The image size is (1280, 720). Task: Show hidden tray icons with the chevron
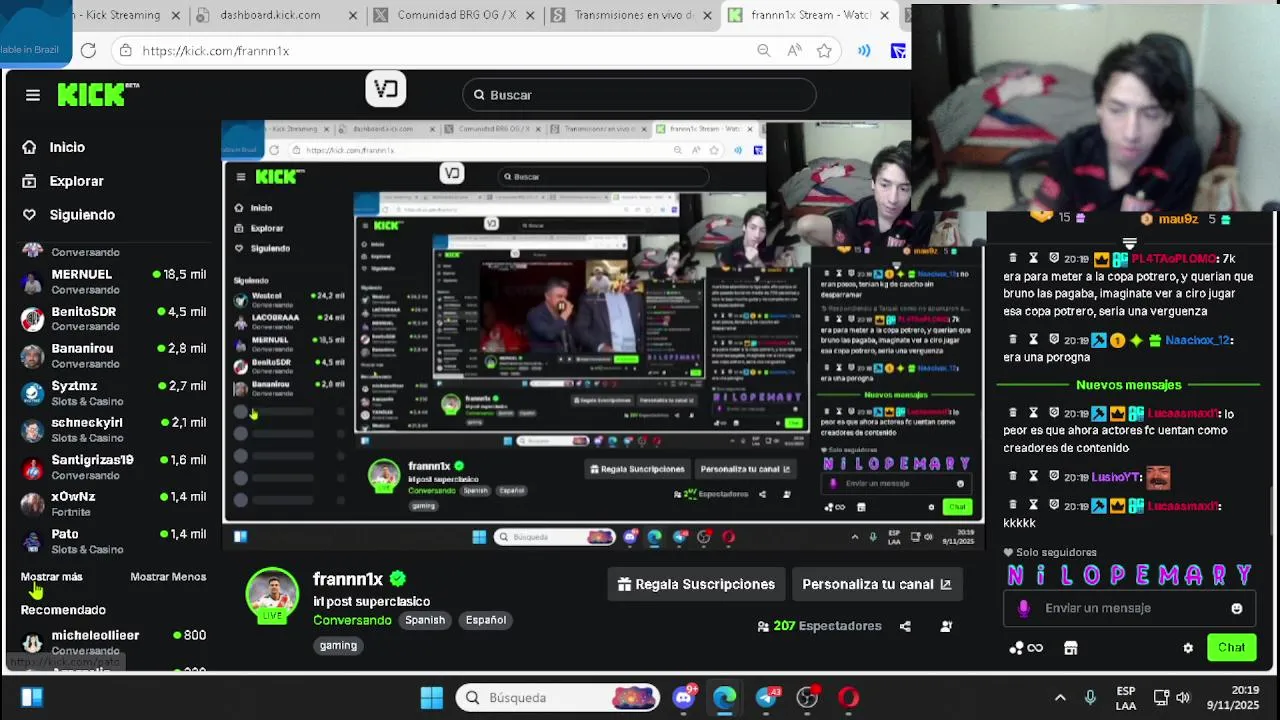1060,697
